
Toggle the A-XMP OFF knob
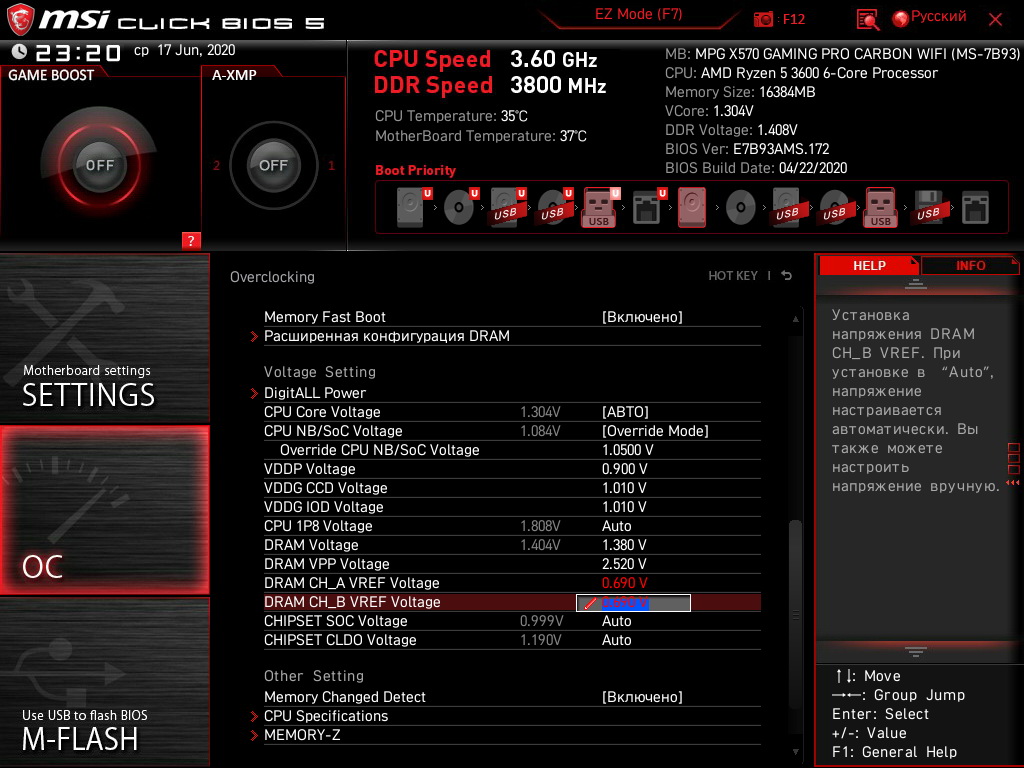[273, 165]
